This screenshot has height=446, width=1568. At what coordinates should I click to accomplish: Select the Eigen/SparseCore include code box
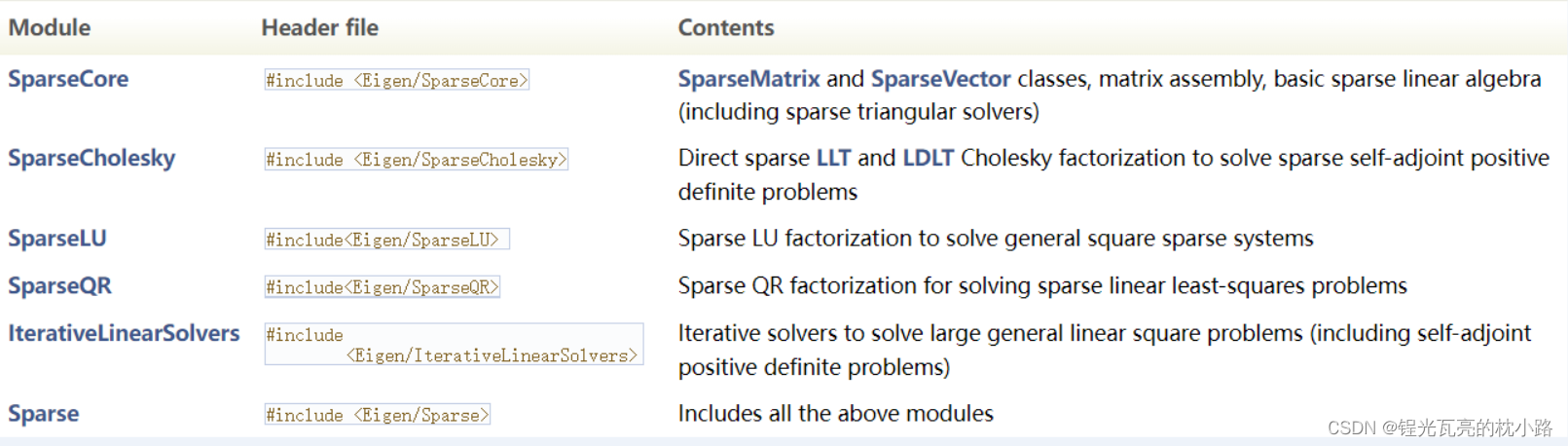(397, 80)
